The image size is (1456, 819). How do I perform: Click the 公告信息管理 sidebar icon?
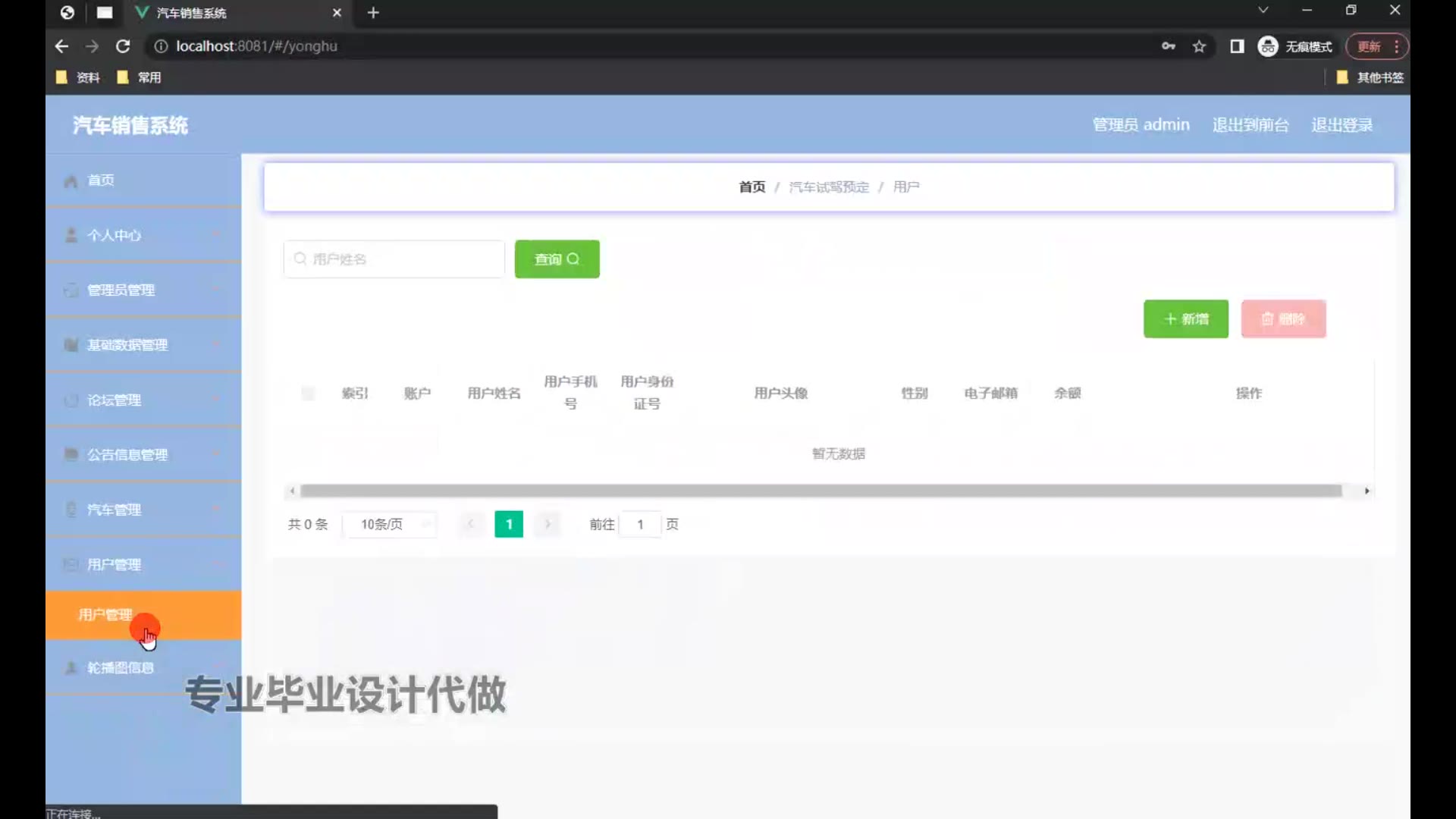pyautogui.click(x=71, y=455)
